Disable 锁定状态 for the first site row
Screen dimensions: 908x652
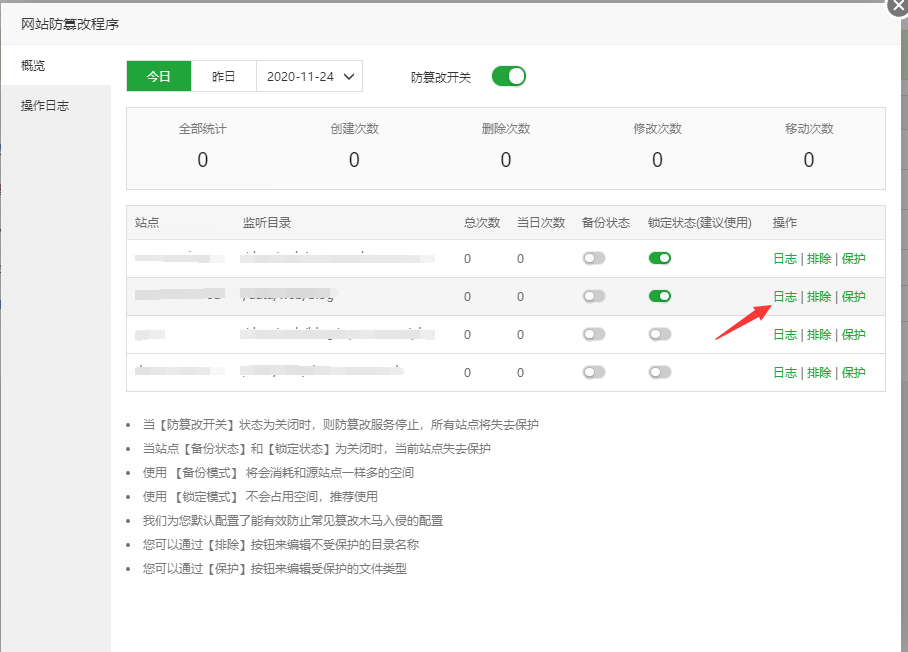659,258
